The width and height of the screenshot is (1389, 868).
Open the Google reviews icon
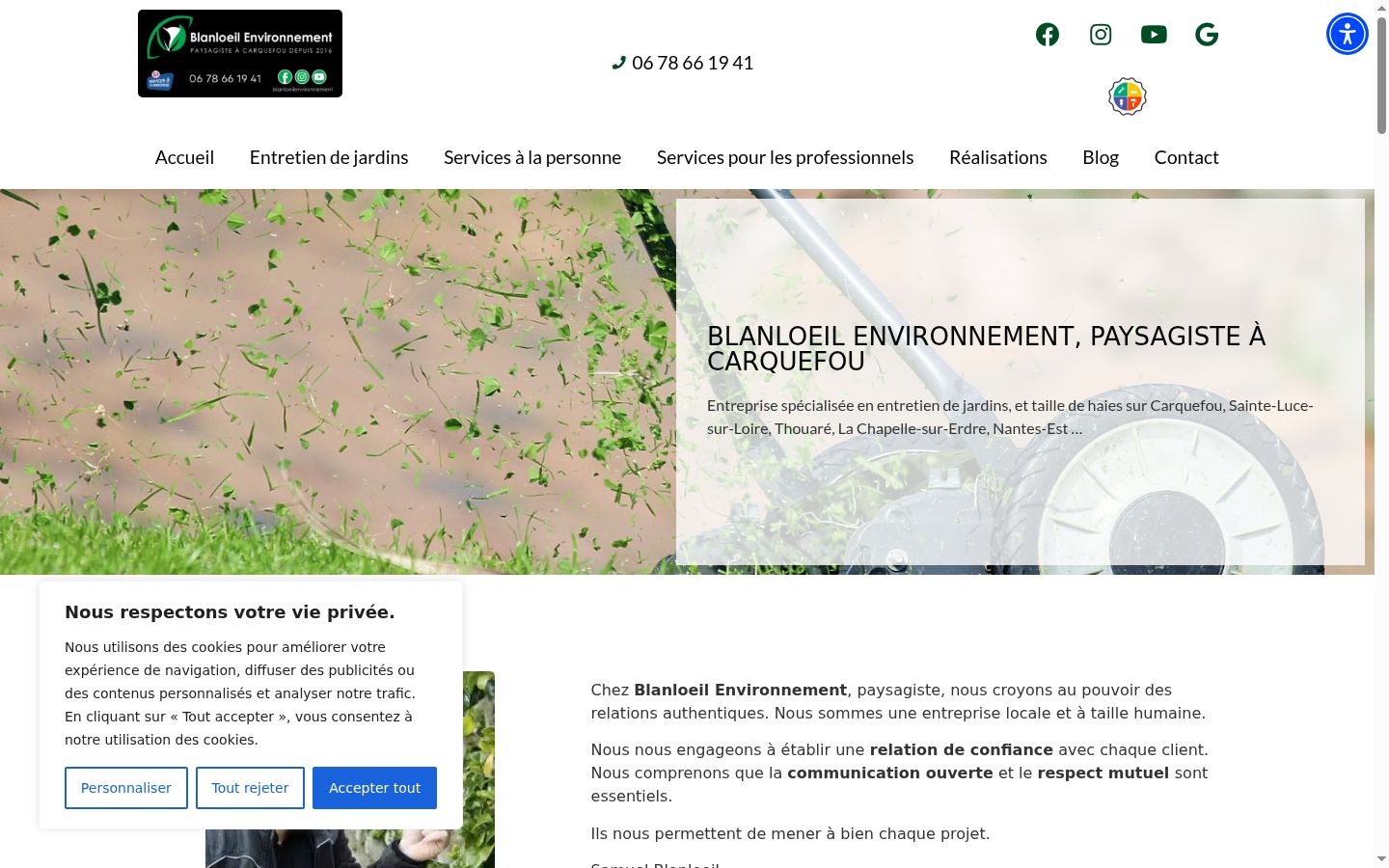tap(1207, 35)
